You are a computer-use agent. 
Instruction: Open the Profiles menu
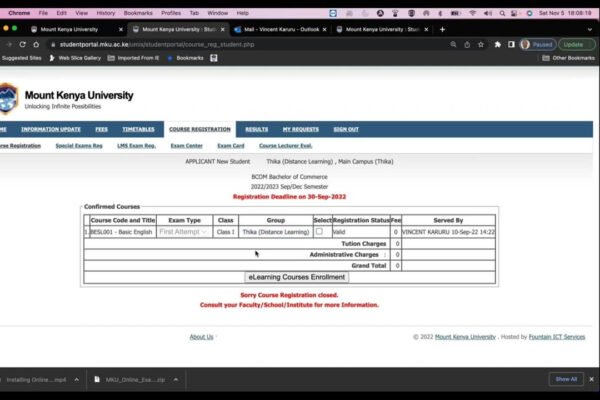click(171, 13)
